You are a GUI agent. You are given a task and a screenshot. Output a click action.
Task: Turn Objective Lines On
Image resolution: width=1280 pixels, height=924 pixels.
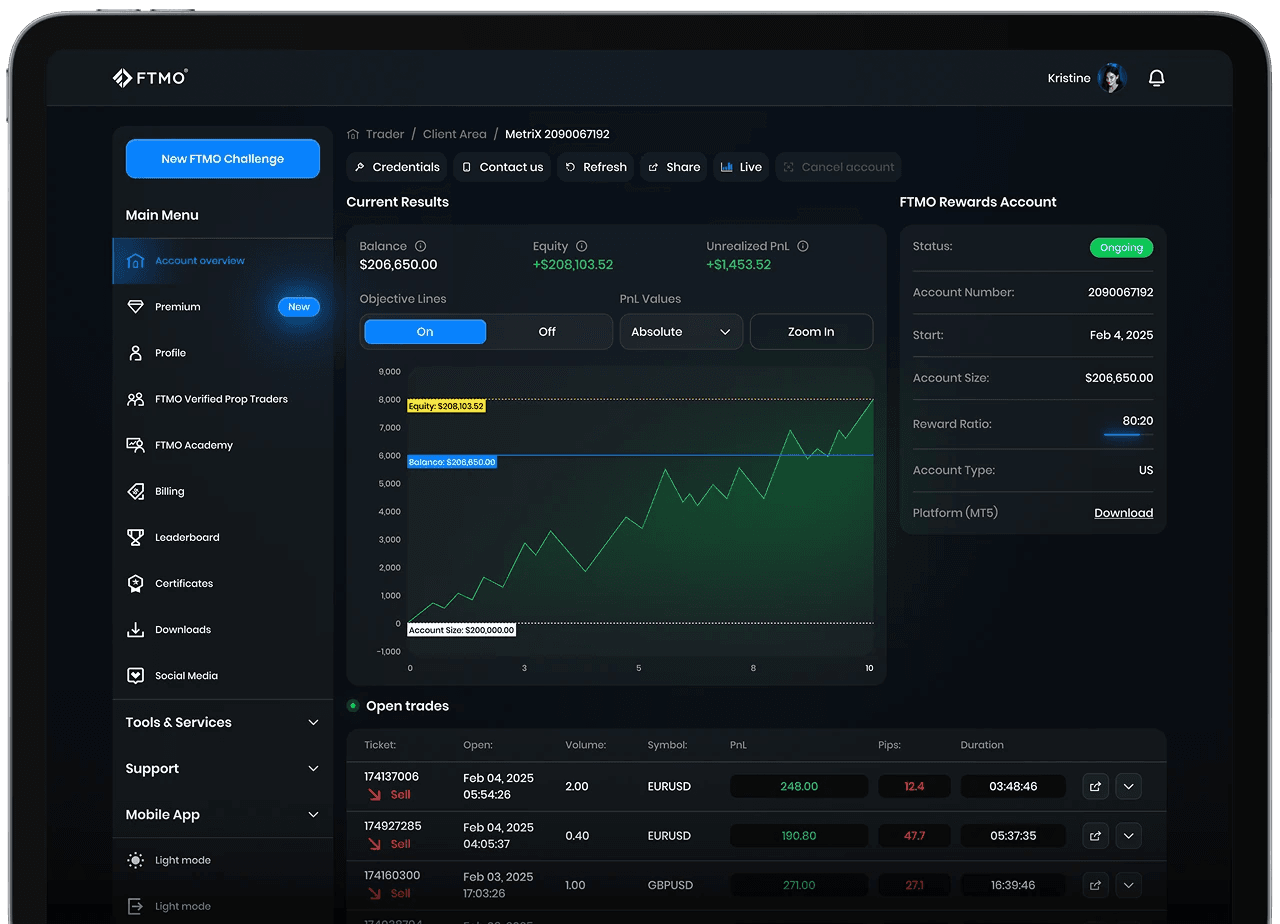pyautogui.click(x=425, y=332)
